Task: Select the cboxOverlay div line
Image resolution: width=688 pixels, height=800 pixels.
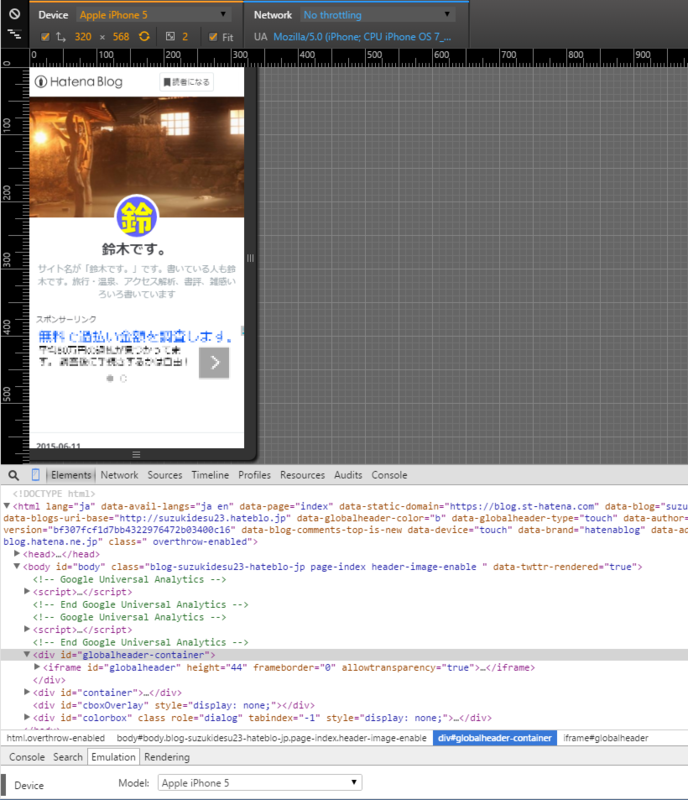Action: (x=174, y=705)
